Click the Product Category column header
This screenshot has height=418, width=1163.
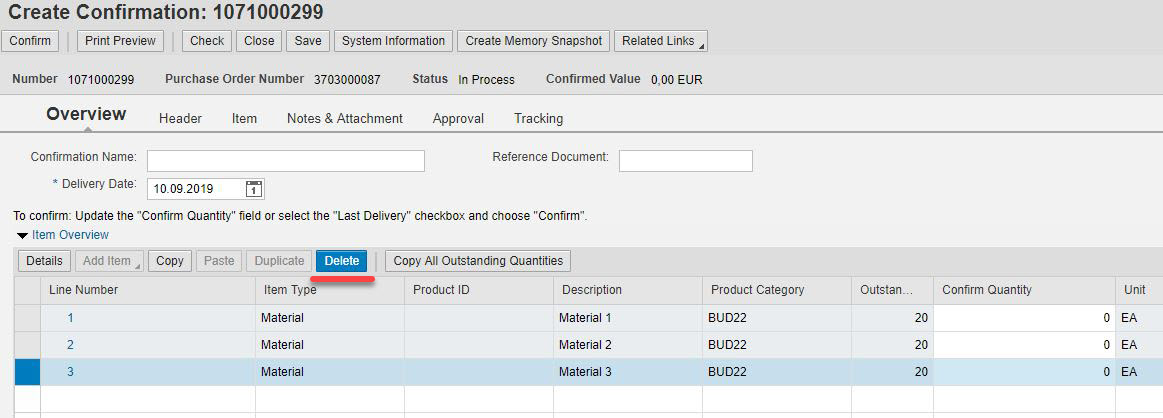click(x=777, y=290)
